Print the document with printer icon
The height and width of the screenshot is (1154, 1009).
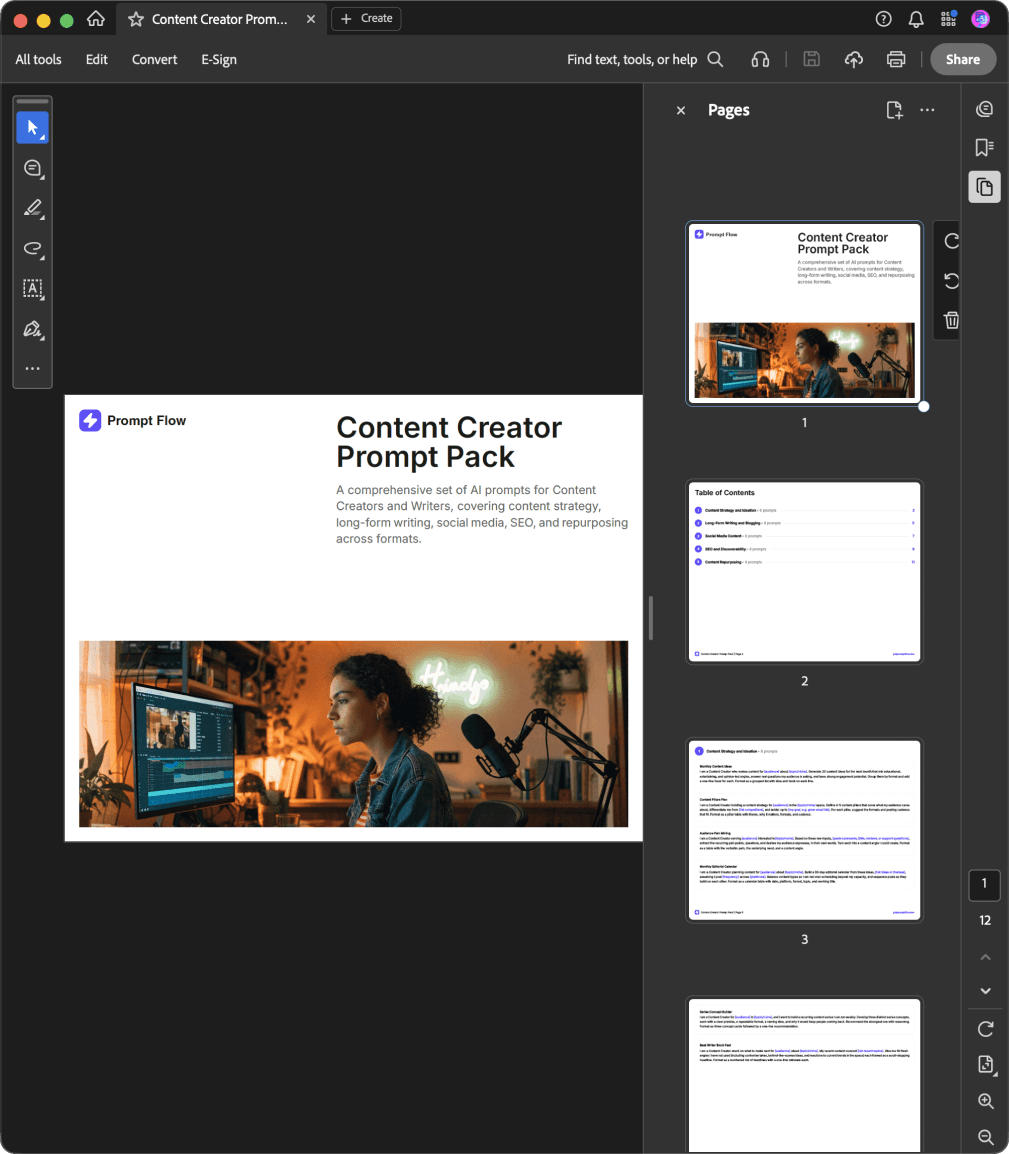pos(896,60)
